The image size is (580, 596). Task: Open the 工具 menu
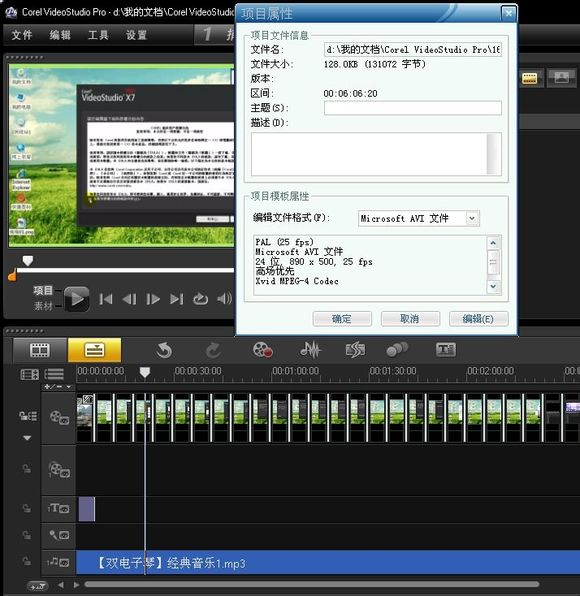click(x=98, y=35)
